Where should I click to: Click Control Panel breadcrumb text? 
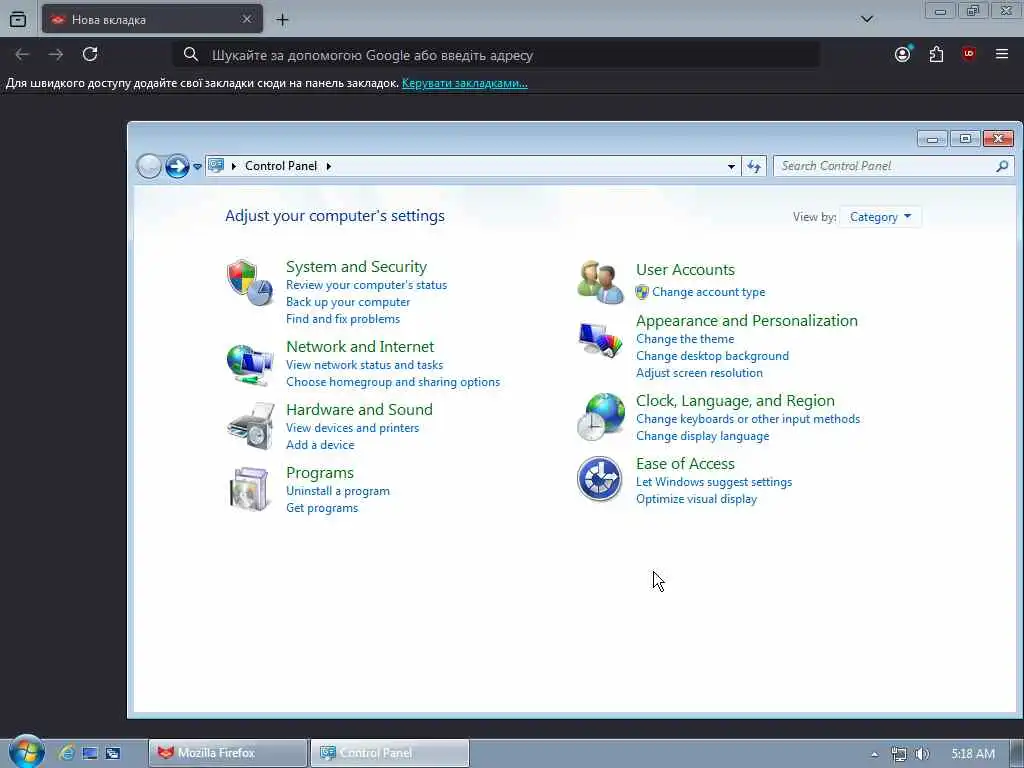pos(281,166)
